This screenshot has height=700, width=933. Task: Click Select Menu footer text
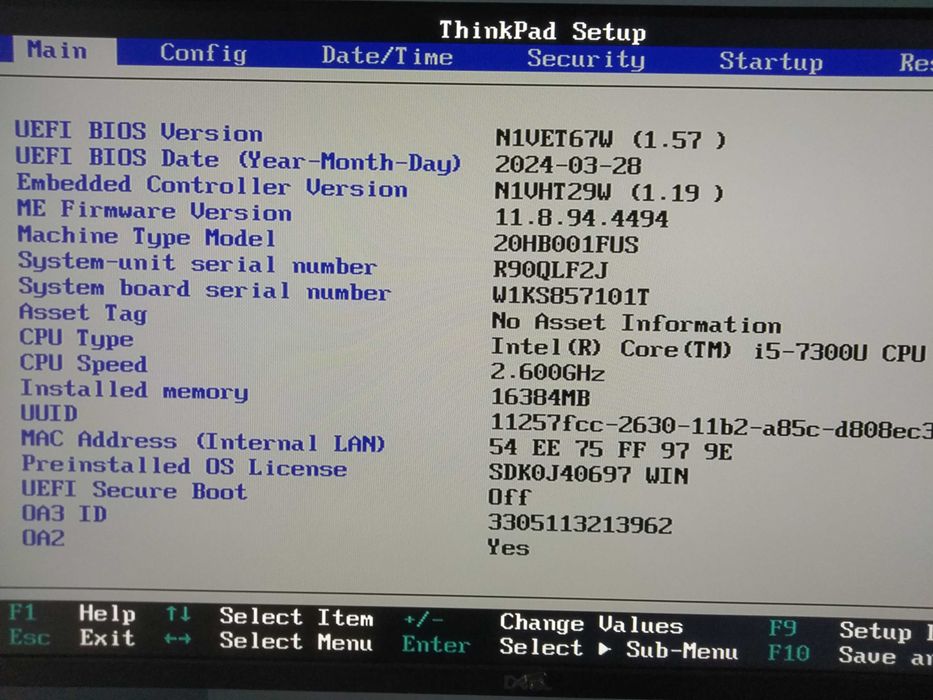pyautogui.click(x=296, y=642)
